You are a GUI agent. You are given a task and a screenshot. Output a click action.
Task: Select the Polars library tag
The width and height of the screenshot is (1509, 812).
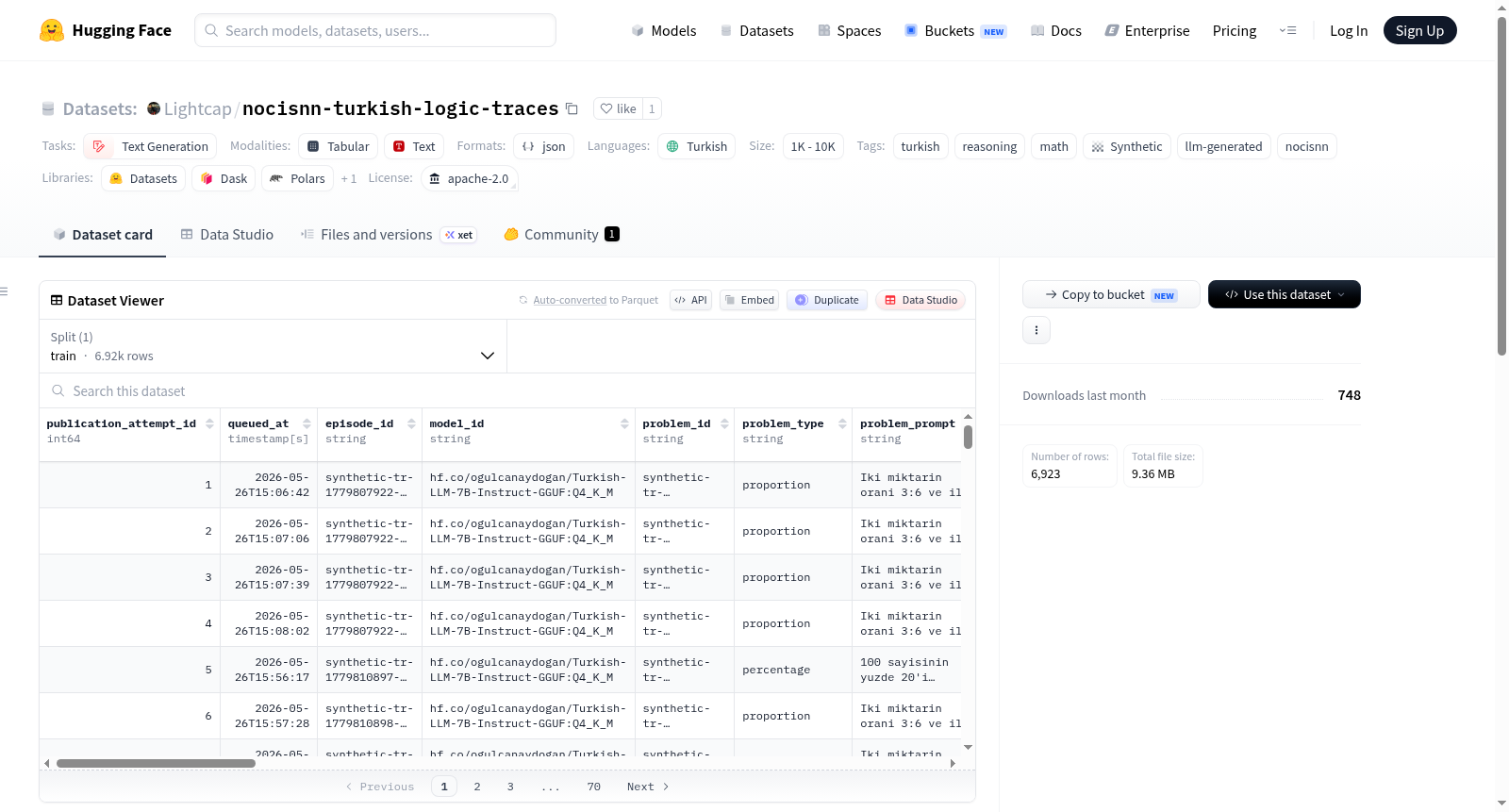tap(298, 178)
